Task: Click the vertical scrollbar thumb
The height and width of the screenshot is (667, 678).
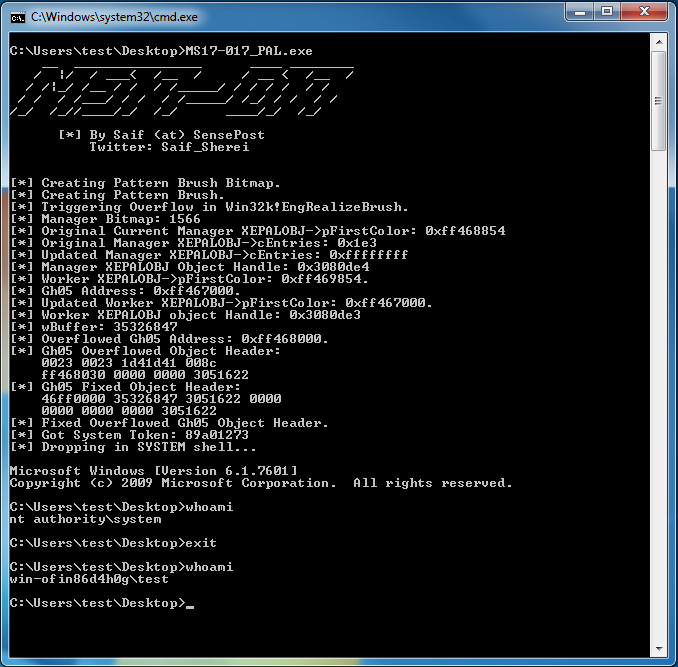Action: [x=659, y=100]
